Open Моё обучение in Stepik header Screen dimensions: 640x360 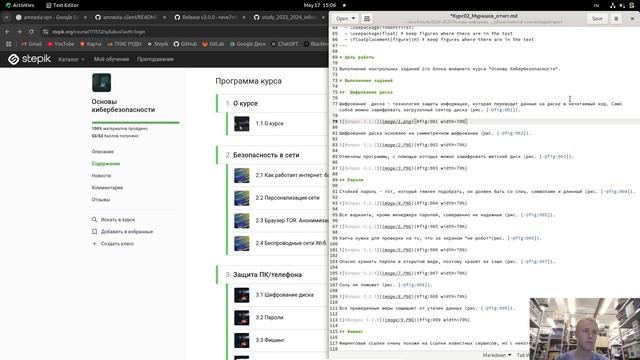click(x=111, y=59)
